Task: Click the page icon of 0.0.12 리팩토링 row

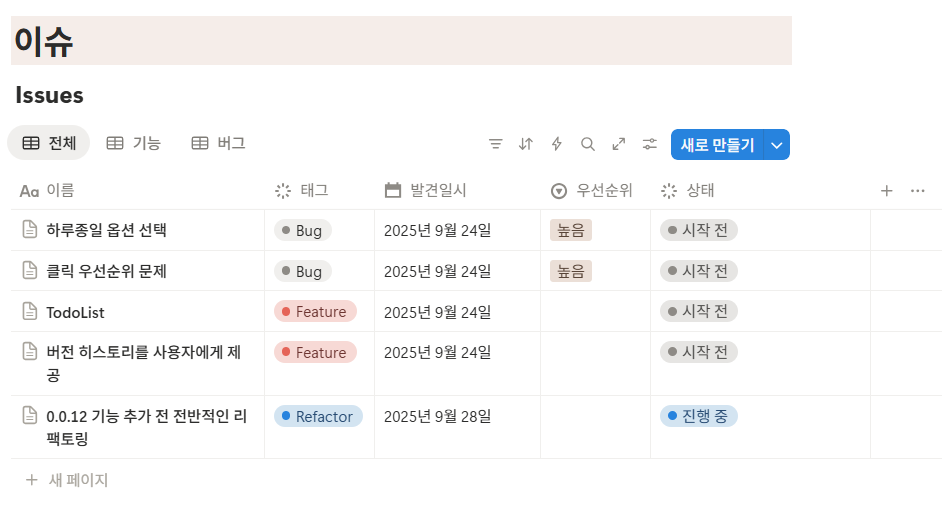Action: 30,416
